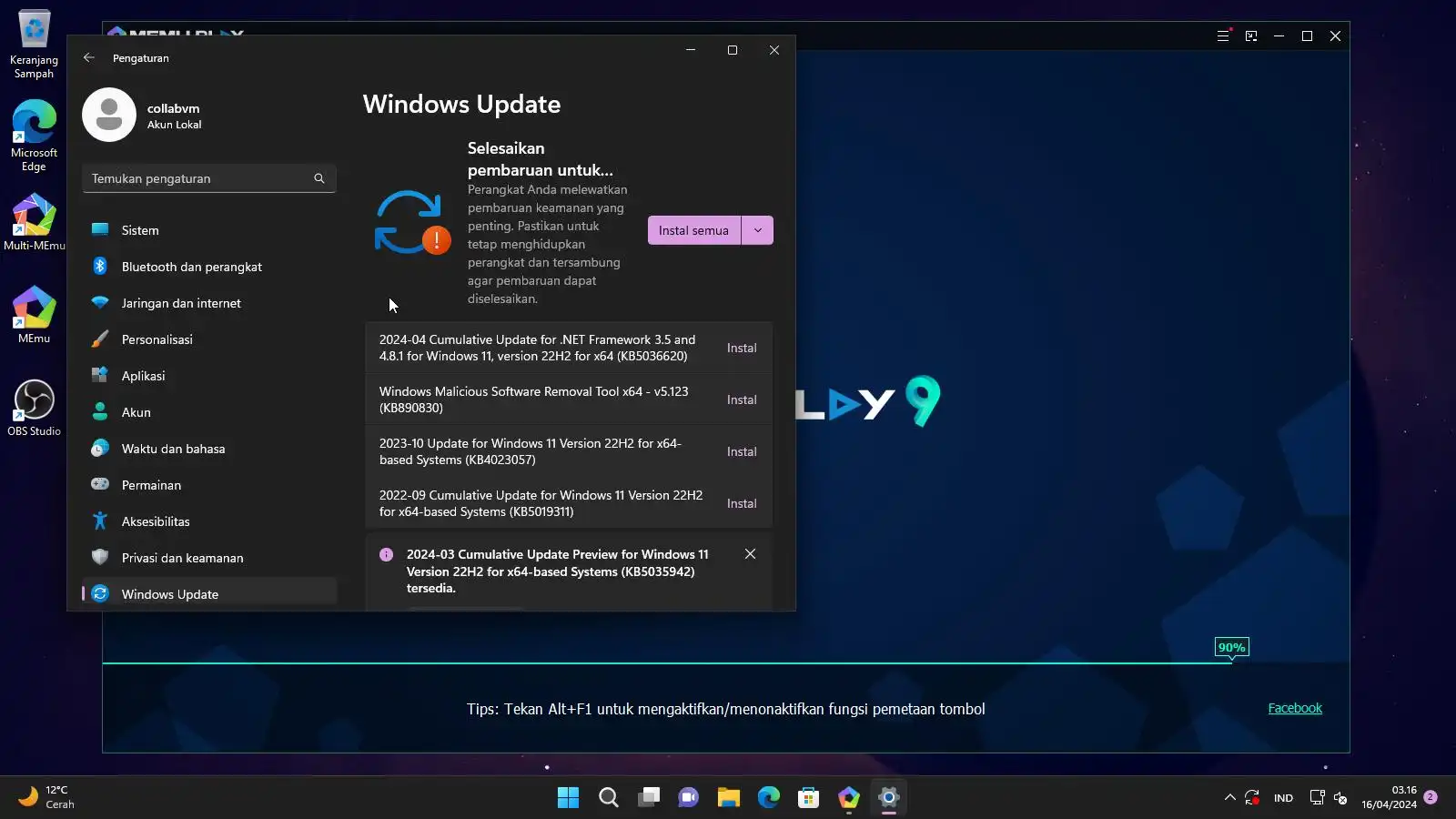Click Windows Update tray status icon
The width and height of the screenshot is (1456, 819).
point(1253,798)
